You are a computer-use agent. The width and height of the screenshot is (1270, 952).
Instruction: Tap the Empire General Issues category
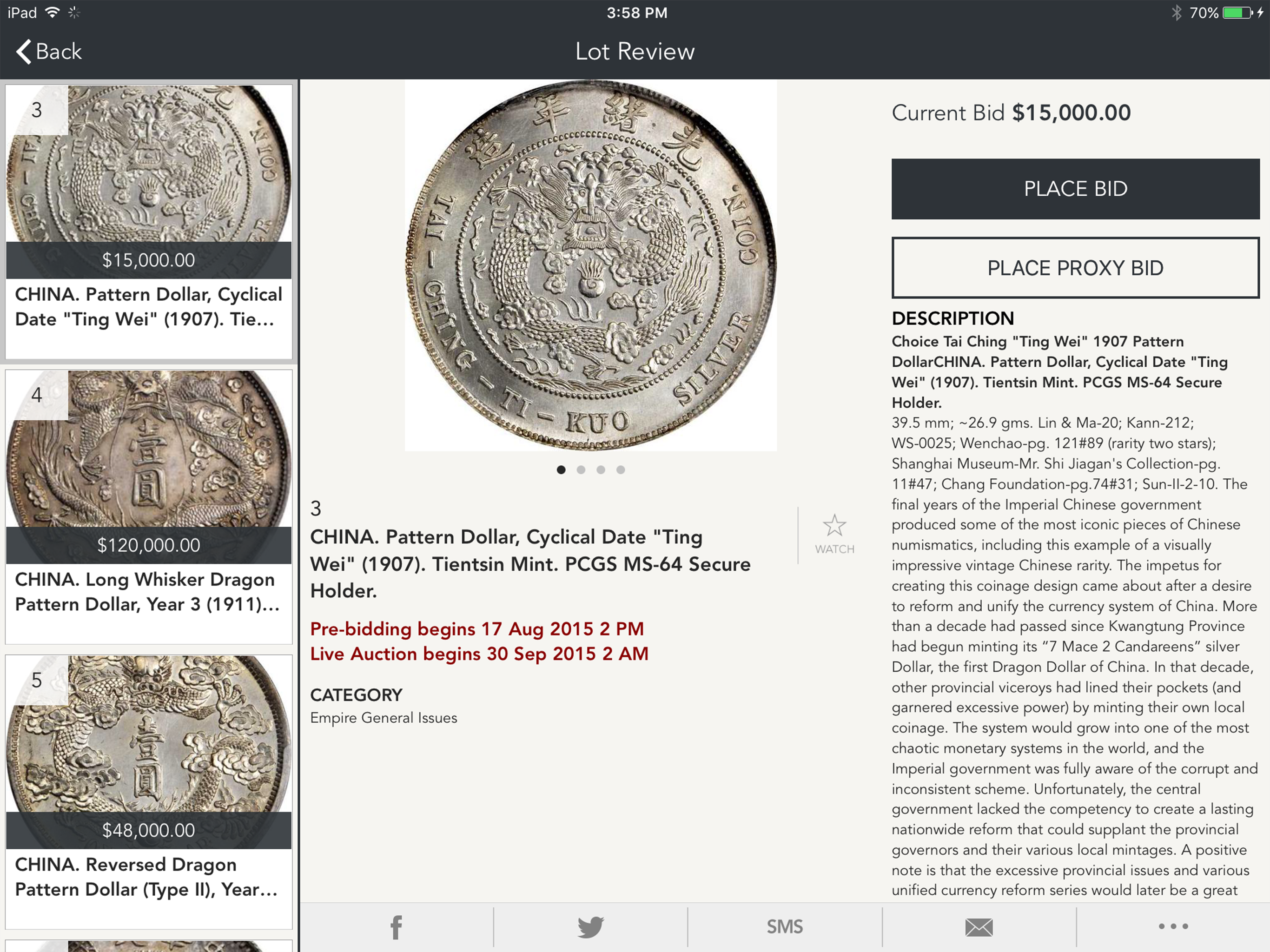[384, 718]
